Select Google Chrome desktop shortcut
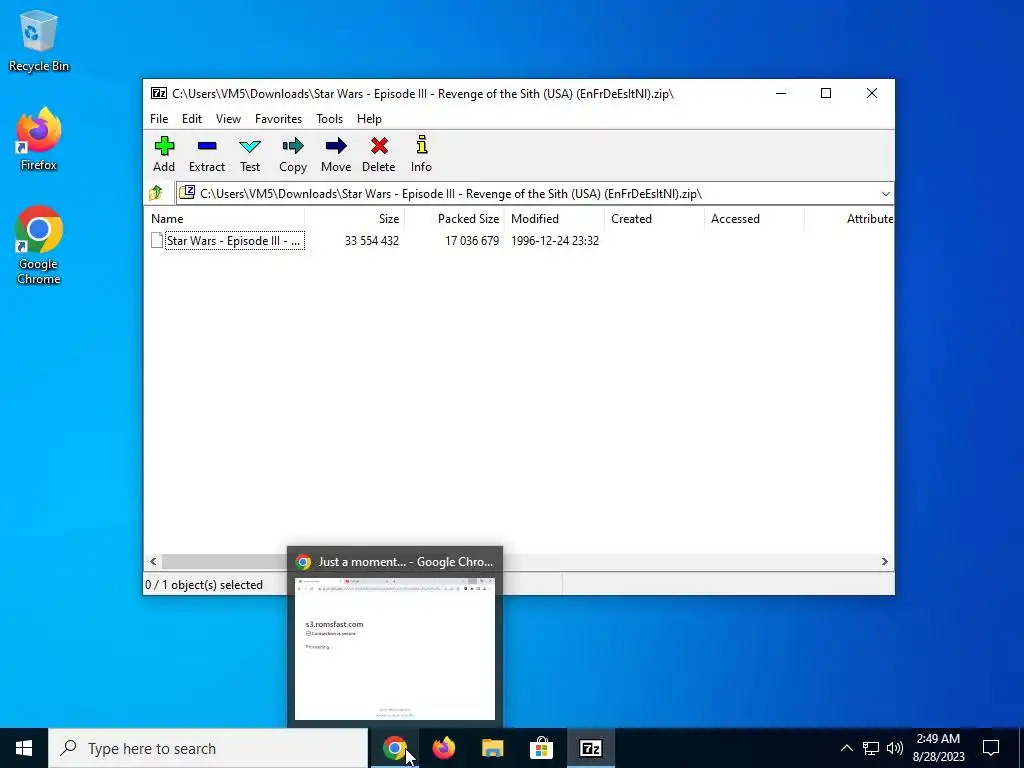Image resolution: width=1024 pixels, height=768 pixels. (39, 246)
